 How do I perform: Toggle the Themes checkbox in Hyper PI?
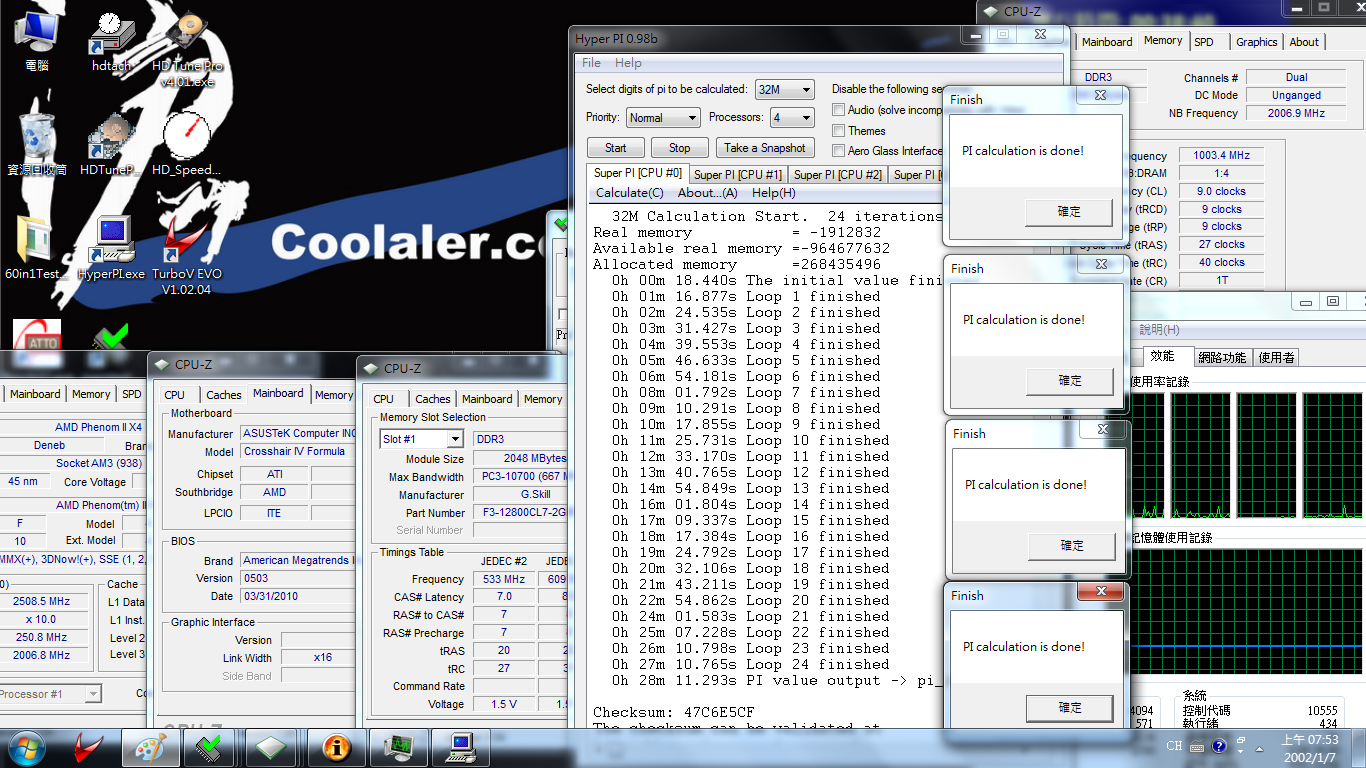[x=839, y=131]
